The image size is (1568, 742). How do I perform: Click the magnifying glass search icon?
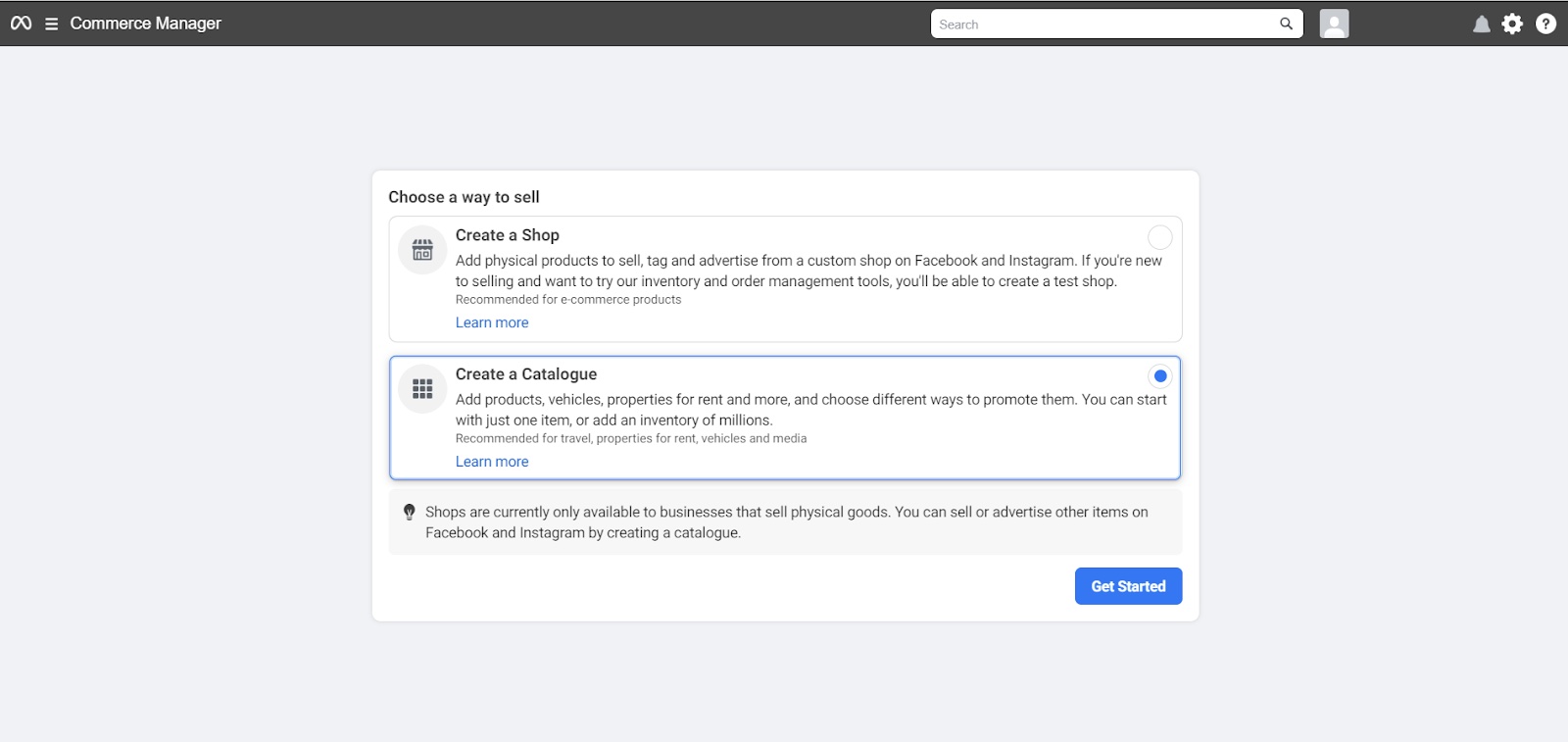[1286, 24]
